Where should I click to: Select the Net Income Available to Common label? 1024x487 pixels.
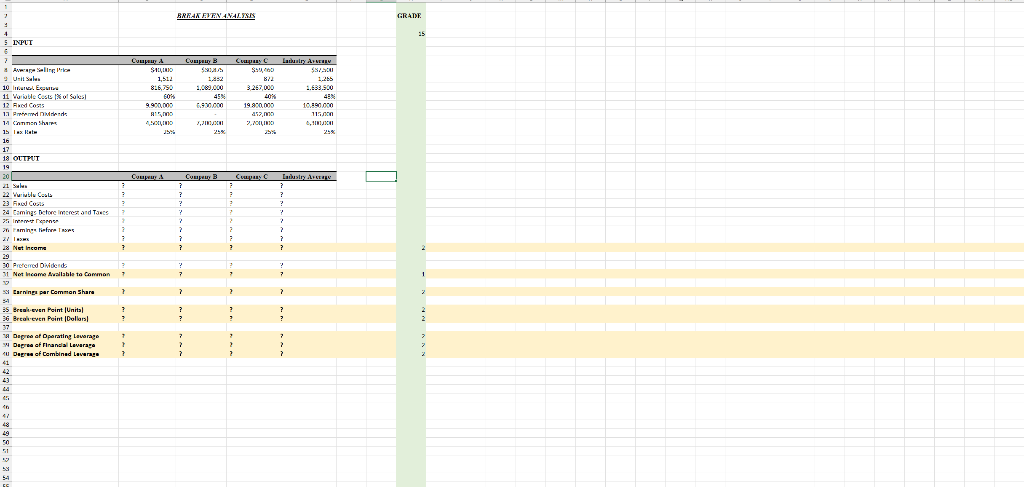[59, 274]
